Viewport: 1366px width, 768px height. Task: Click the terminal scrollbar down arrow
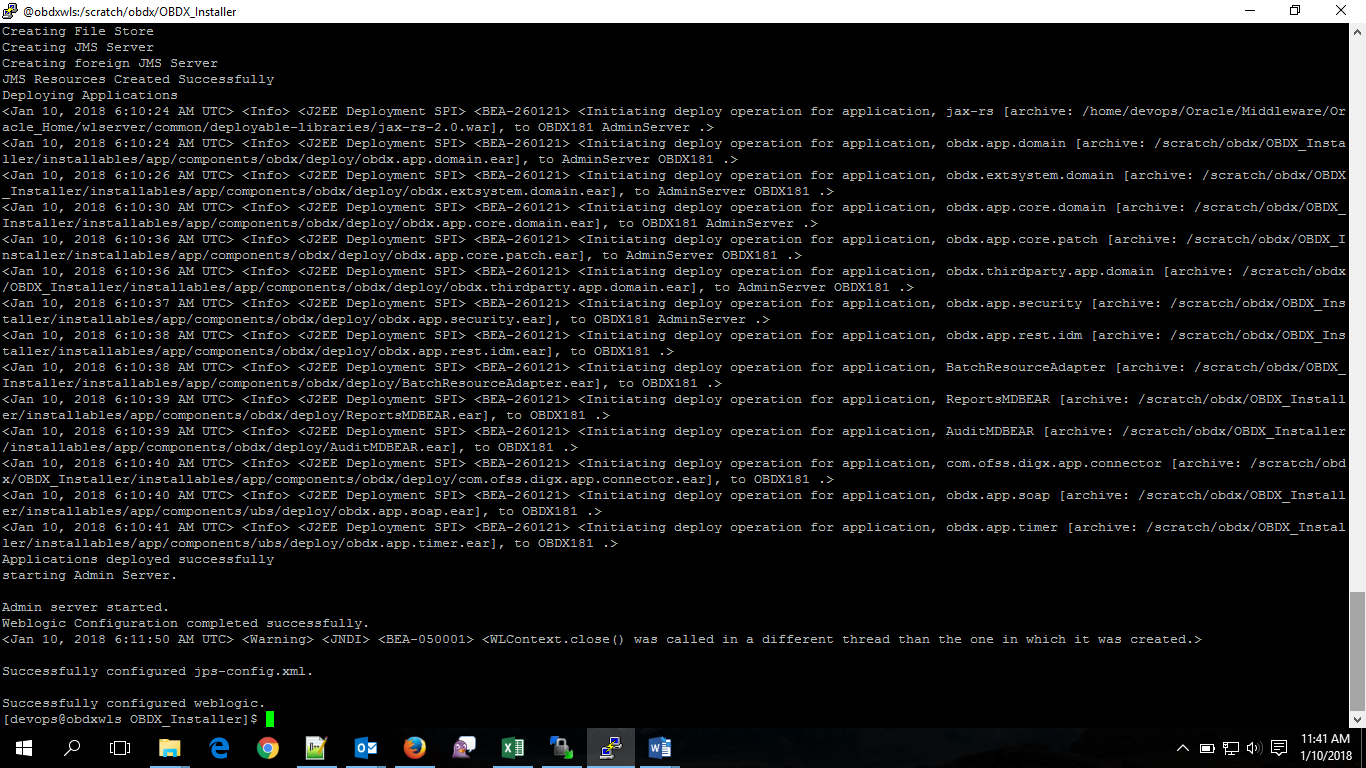click(x=1357, y=719)
